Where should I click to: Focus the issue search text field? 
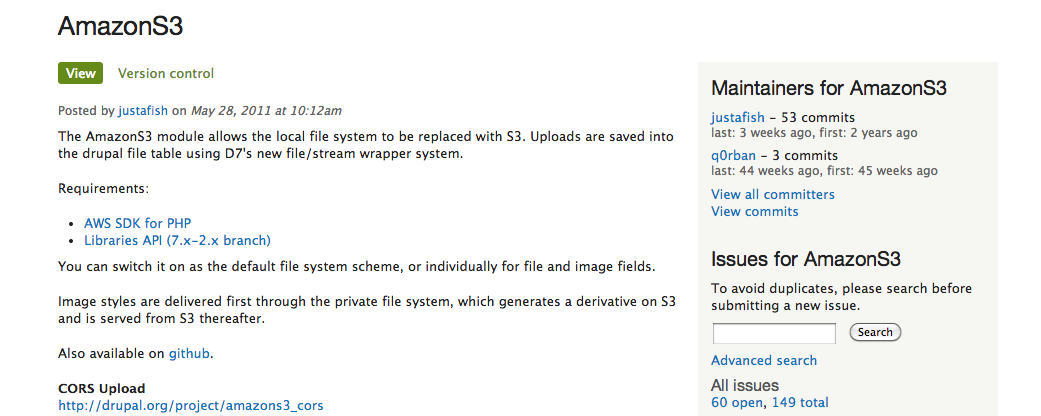click(774, 333)
